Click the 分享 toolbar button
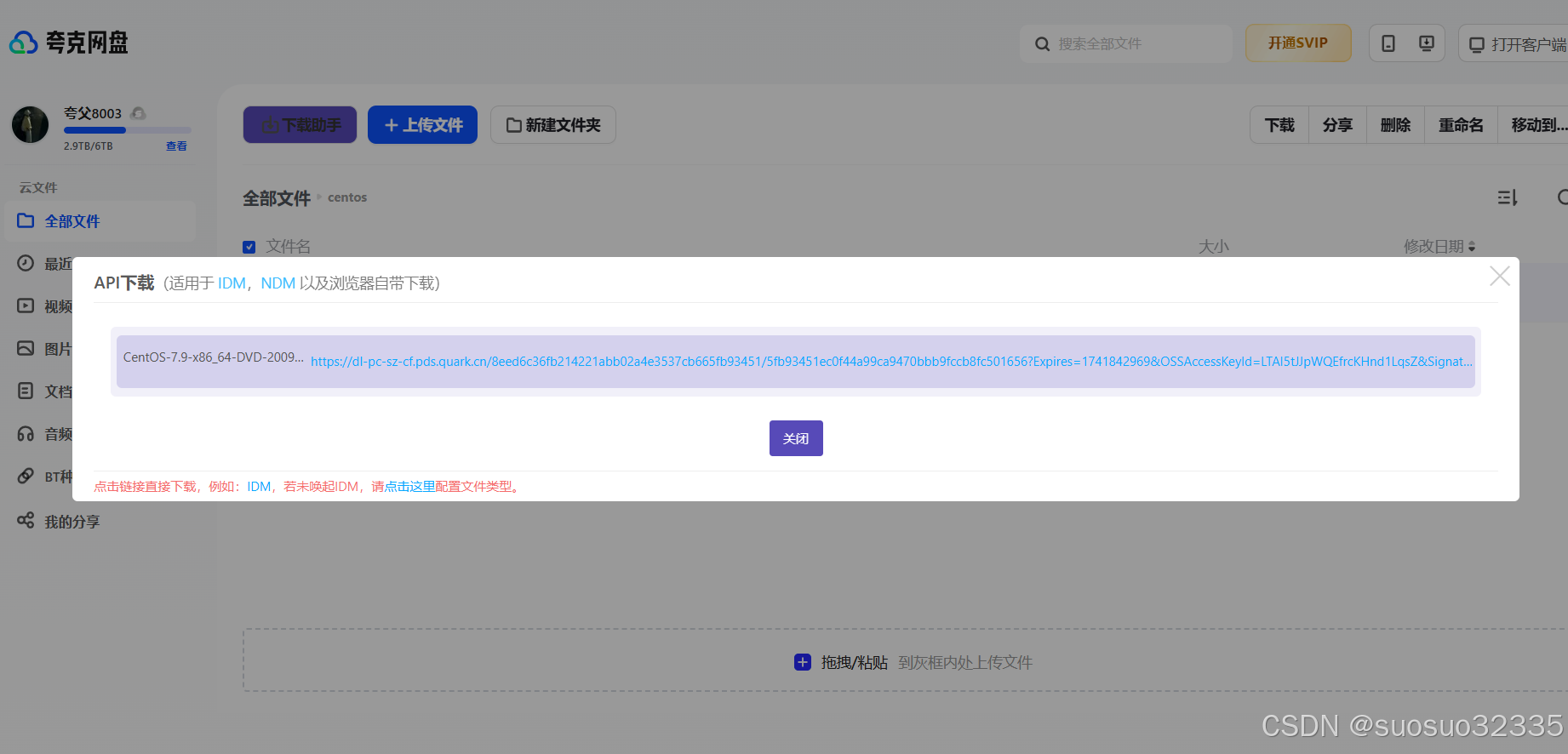 [x=1337, y=125]
